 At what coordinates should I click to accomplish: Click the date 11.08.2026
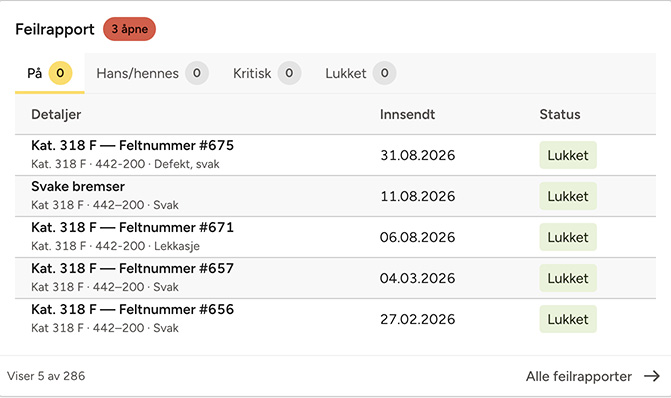(x=418, y=196)
